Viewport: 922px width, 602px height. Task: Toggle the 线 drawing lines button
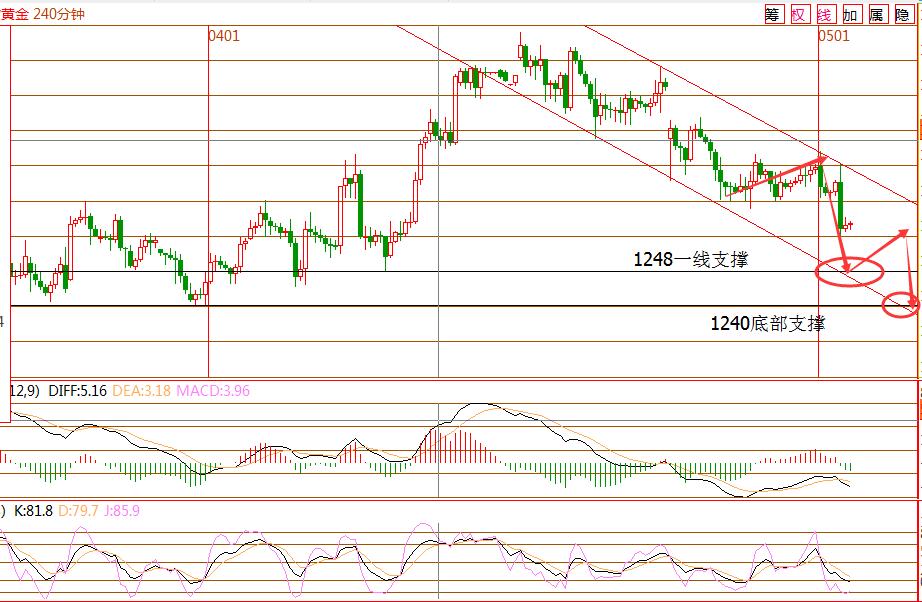point(824,14)
